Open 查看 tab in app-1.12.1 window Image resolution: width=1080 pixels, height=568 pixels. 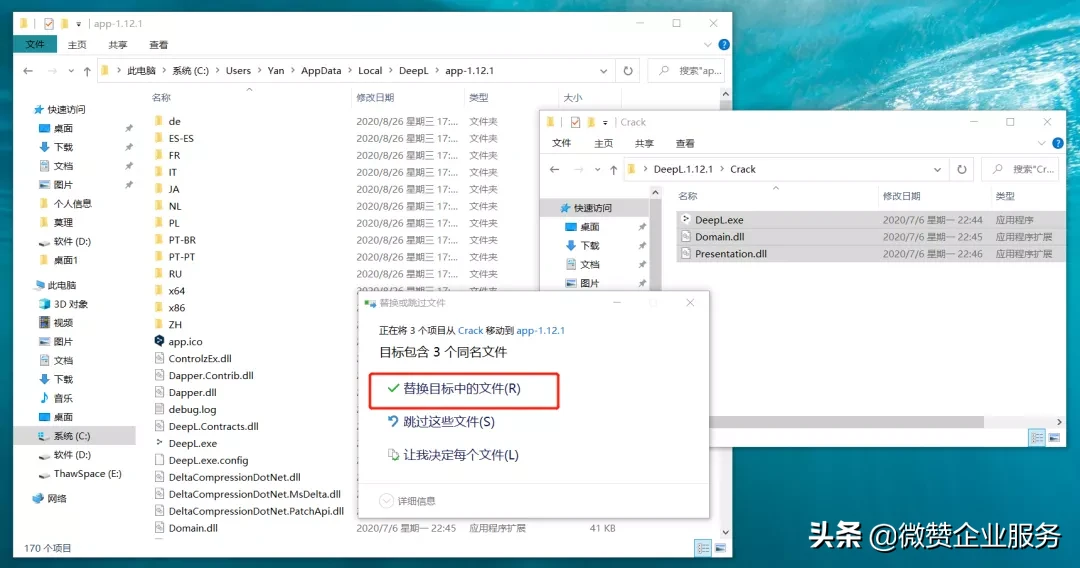(x=158, y=45)
